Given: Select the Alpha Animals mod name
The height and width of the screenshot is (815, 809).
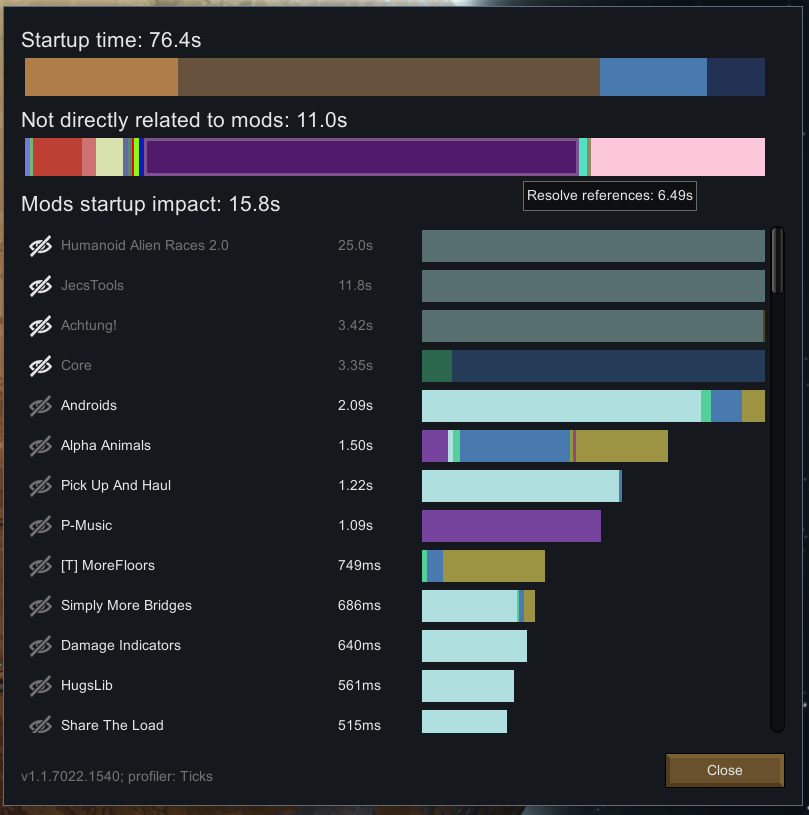Looking at the screenshot, I should (x=106, y=445).
